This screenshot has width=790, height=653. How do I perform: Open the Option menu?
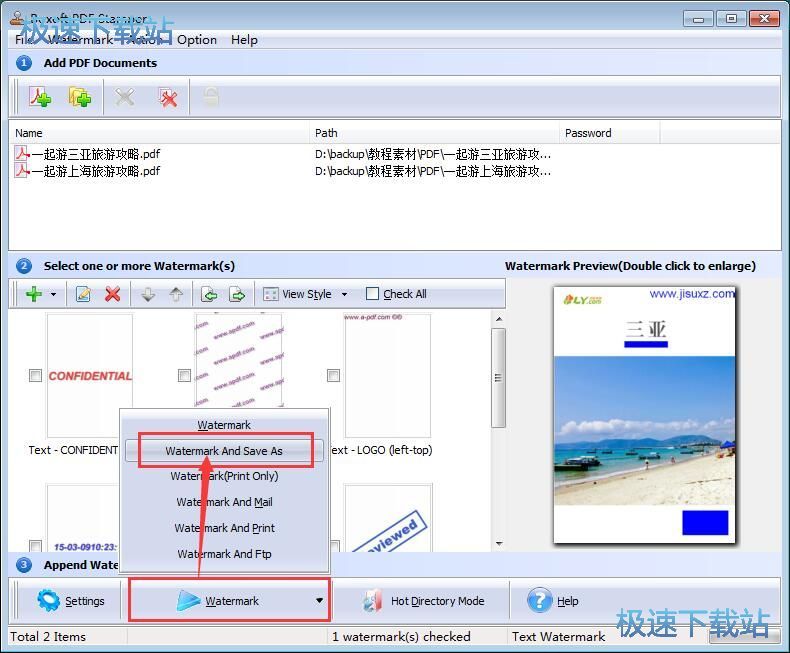click(197, 40)
